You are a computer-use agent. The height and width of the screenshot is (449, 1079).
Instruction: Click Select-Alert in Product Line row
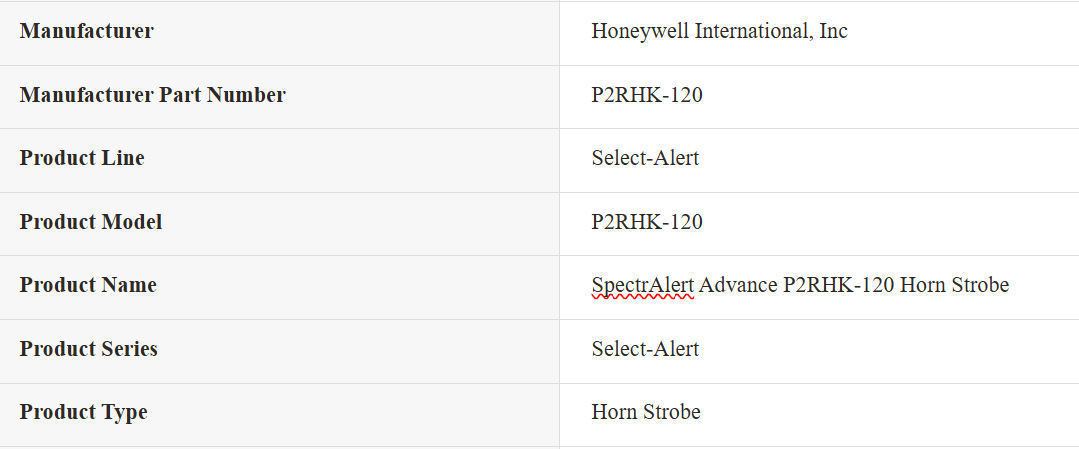645,158
